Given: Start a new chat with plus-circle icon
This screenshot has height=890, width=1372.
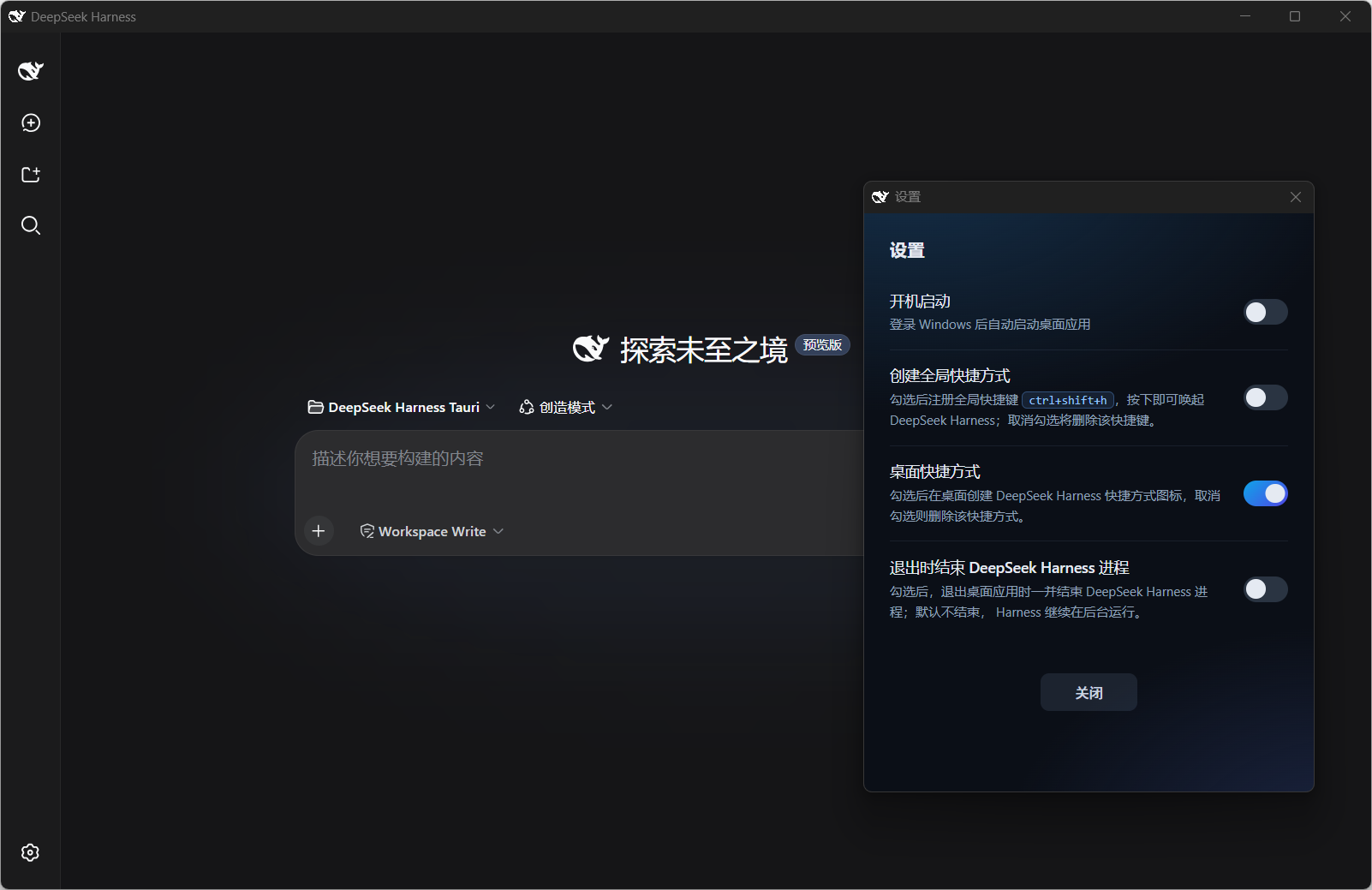Looking at the screenshot, I should [x=31, y=123].
